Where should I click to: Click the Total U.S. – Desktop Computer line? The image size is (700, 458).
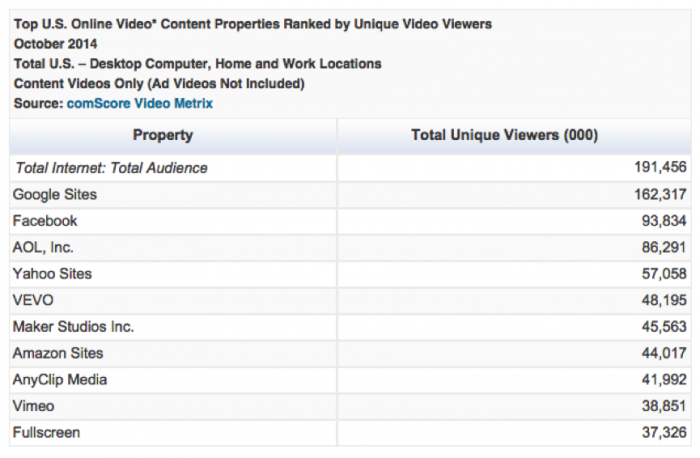[198, 64]
